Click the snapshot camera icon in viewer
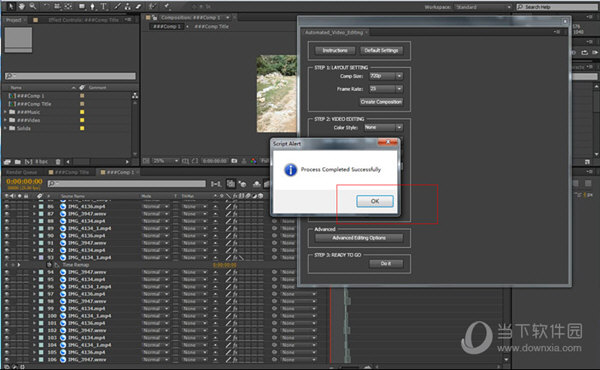 click(x=234, y=161)
